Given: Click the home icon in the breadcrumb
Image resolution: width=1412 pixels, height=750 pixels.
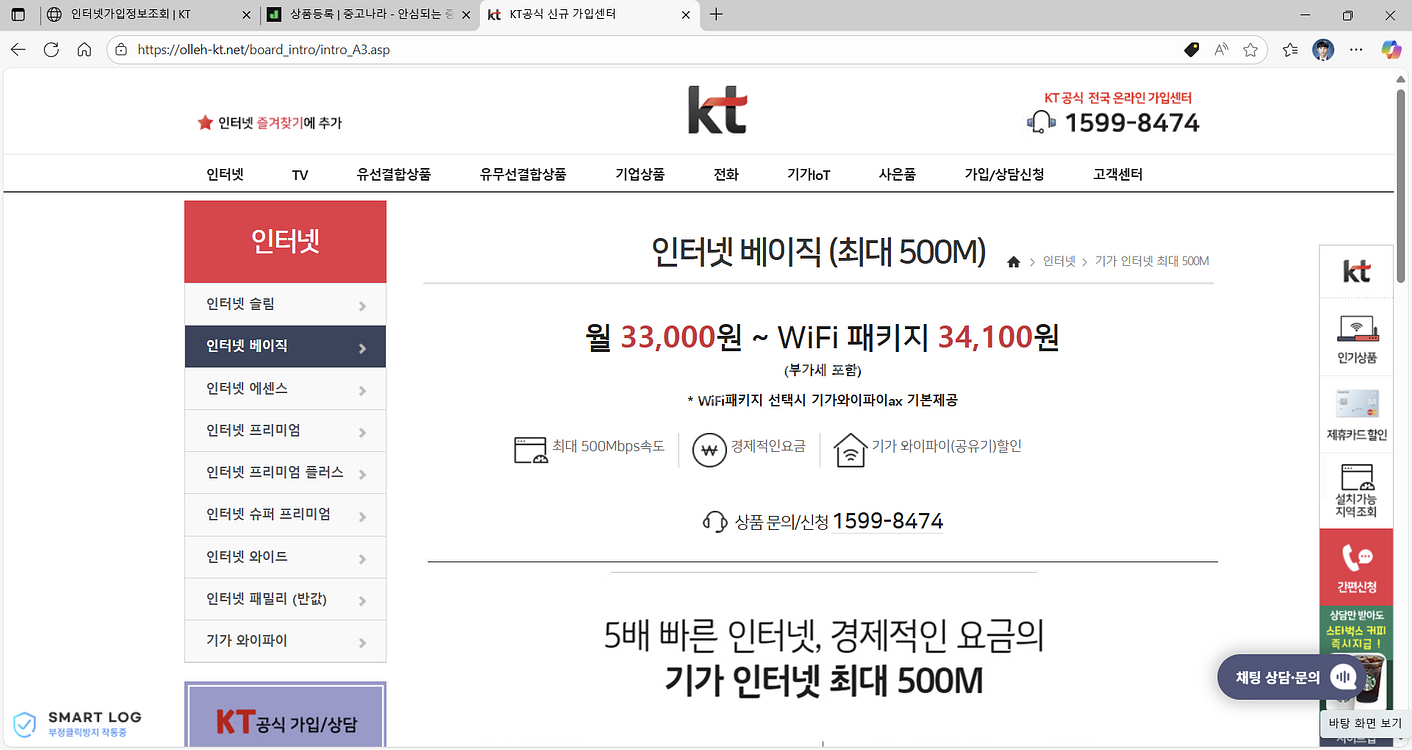Looking at the screenshot, I should point(1013,262).
